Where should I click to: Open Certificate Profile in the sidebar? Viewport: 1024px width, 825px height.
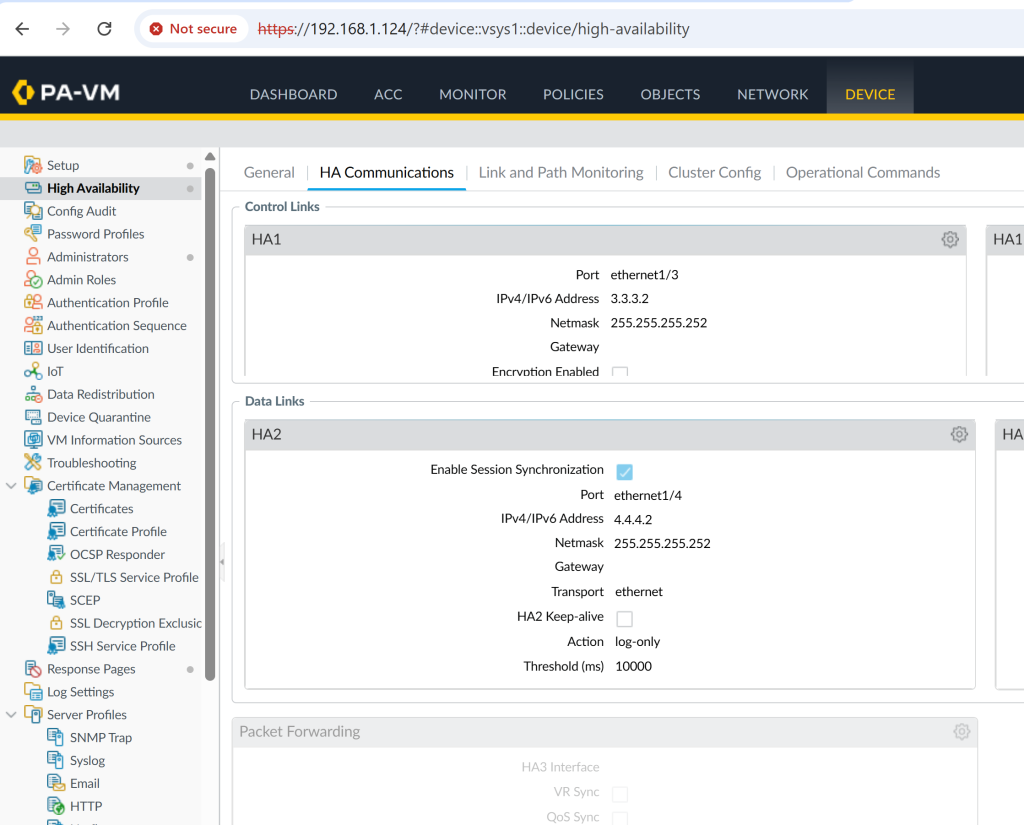pyautogui.click(x=118, y=531)
